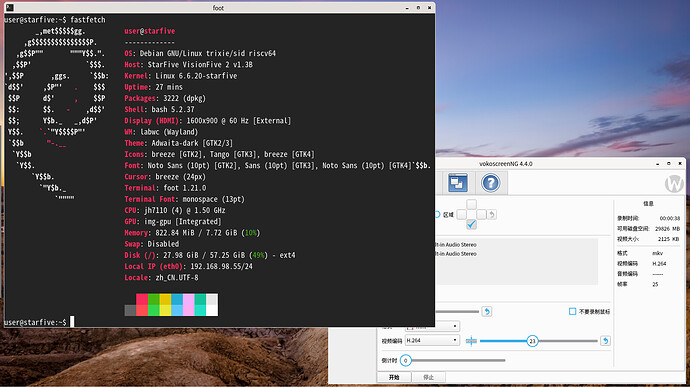
Task: Select the 区域 radio button
Action: [x=437, y=215]
